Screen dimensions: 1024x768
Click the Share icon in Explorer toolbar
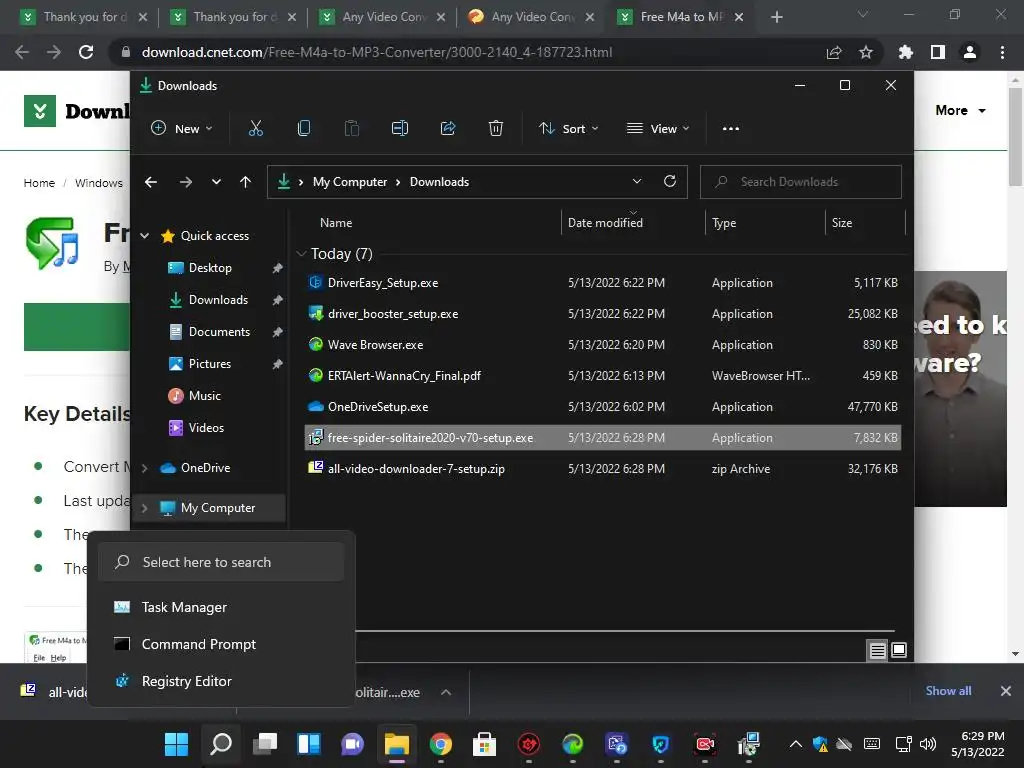click(448, 129)
